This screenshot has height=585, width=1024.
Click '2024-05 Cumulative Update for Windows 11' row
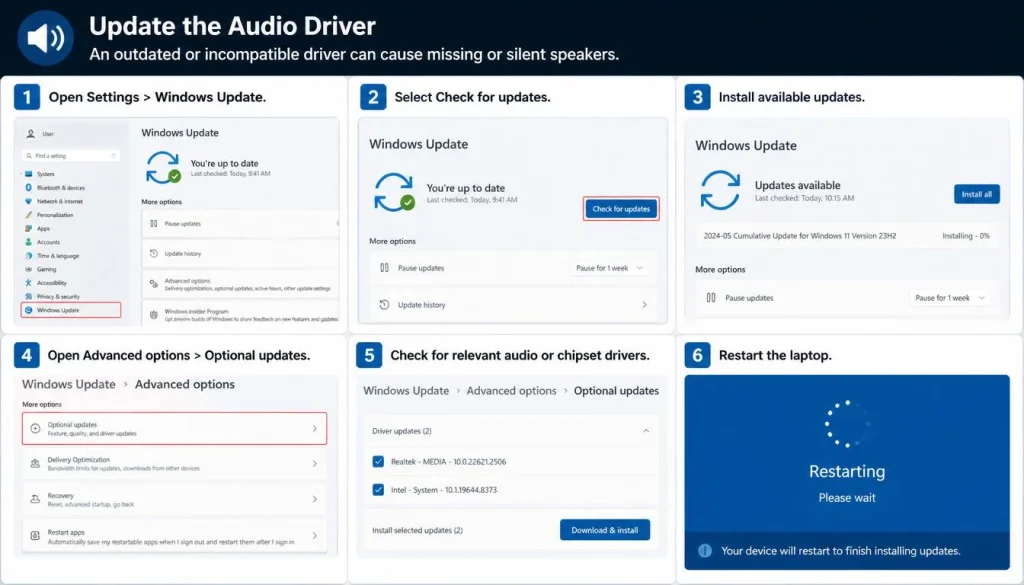coord(846,236)
